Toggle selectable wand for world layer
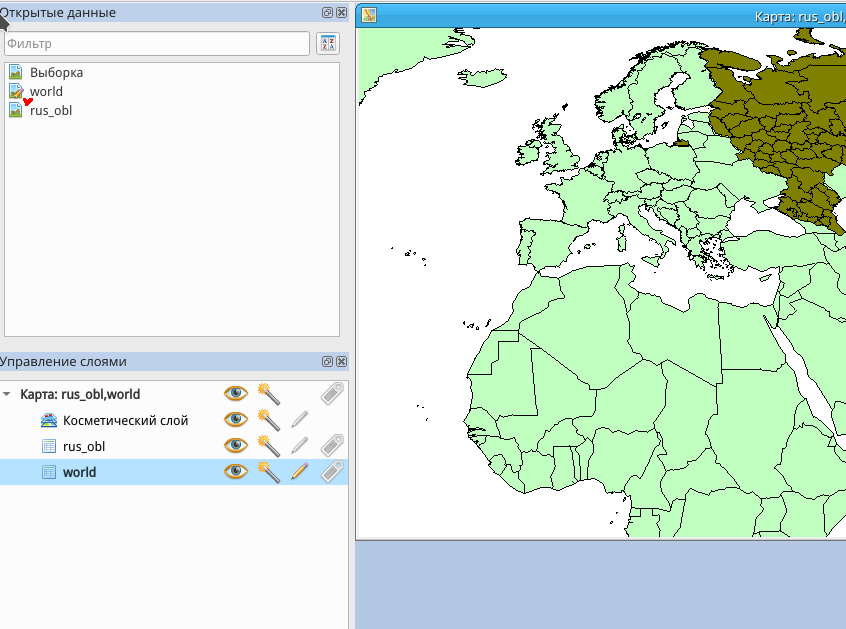The image size is (846, 629). [268, 472]
